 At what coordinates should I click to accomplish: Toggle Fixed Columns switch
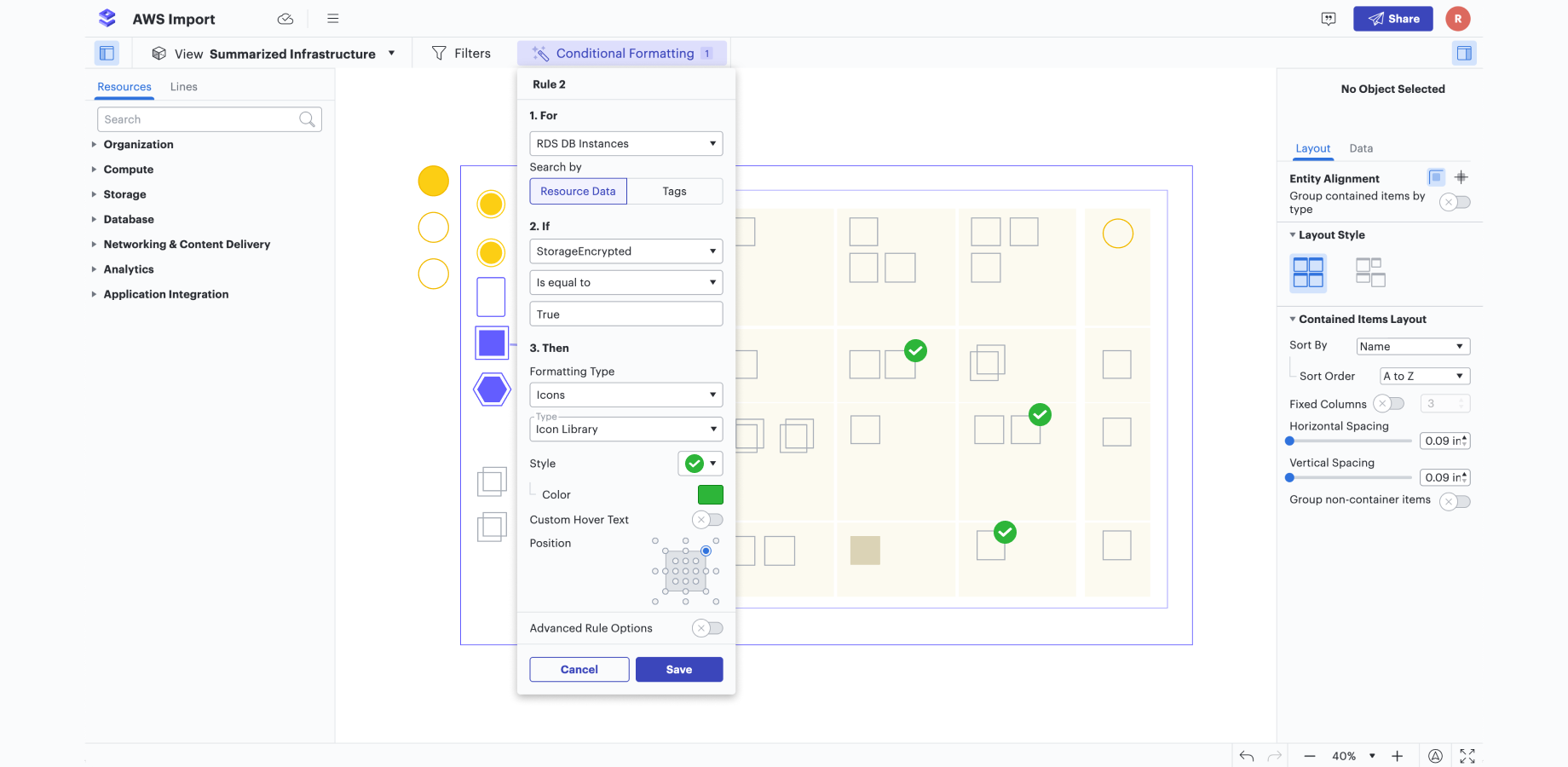[x=1388, y=404]
